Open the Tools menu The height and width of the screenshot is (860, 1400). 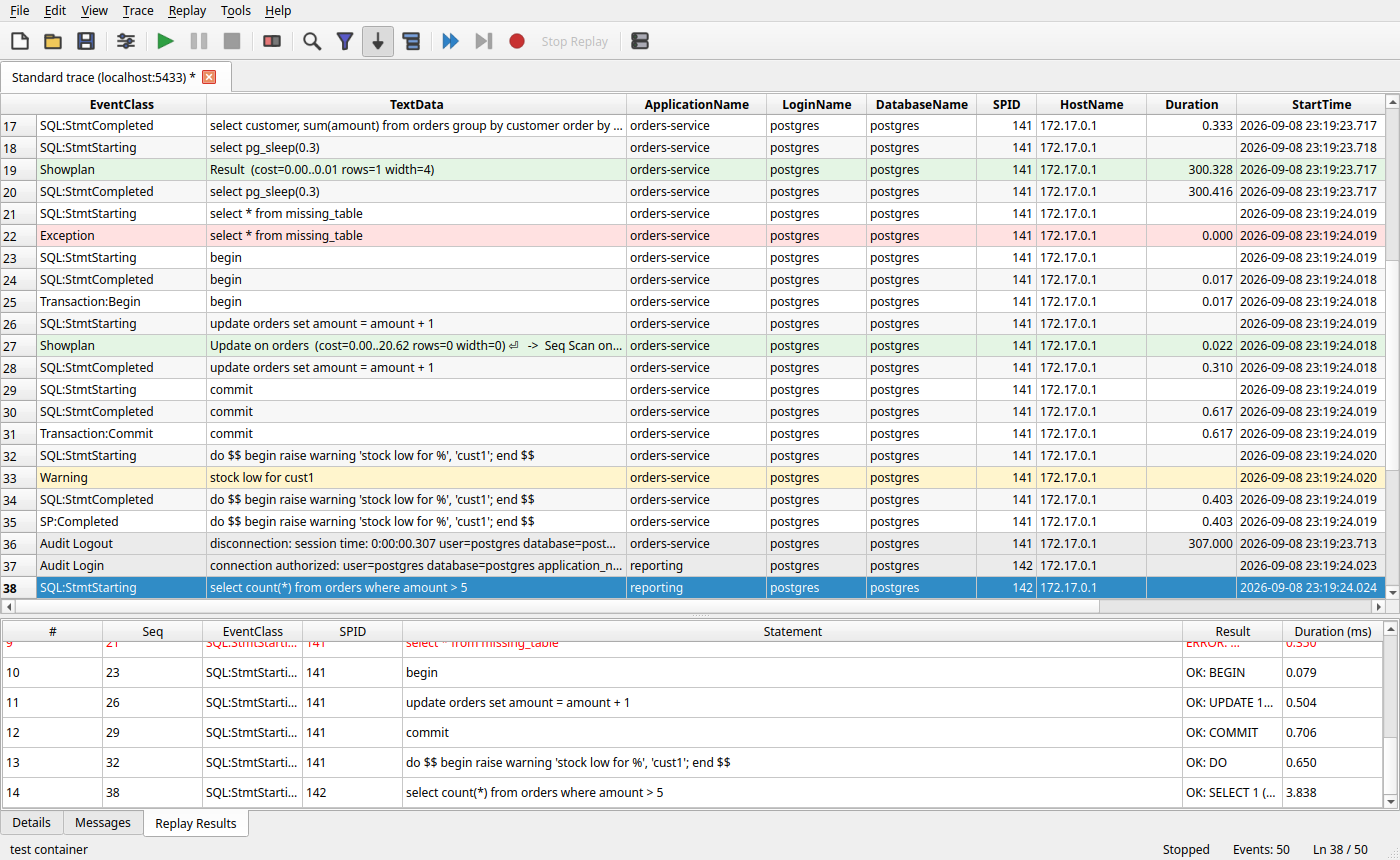[236, 10]
